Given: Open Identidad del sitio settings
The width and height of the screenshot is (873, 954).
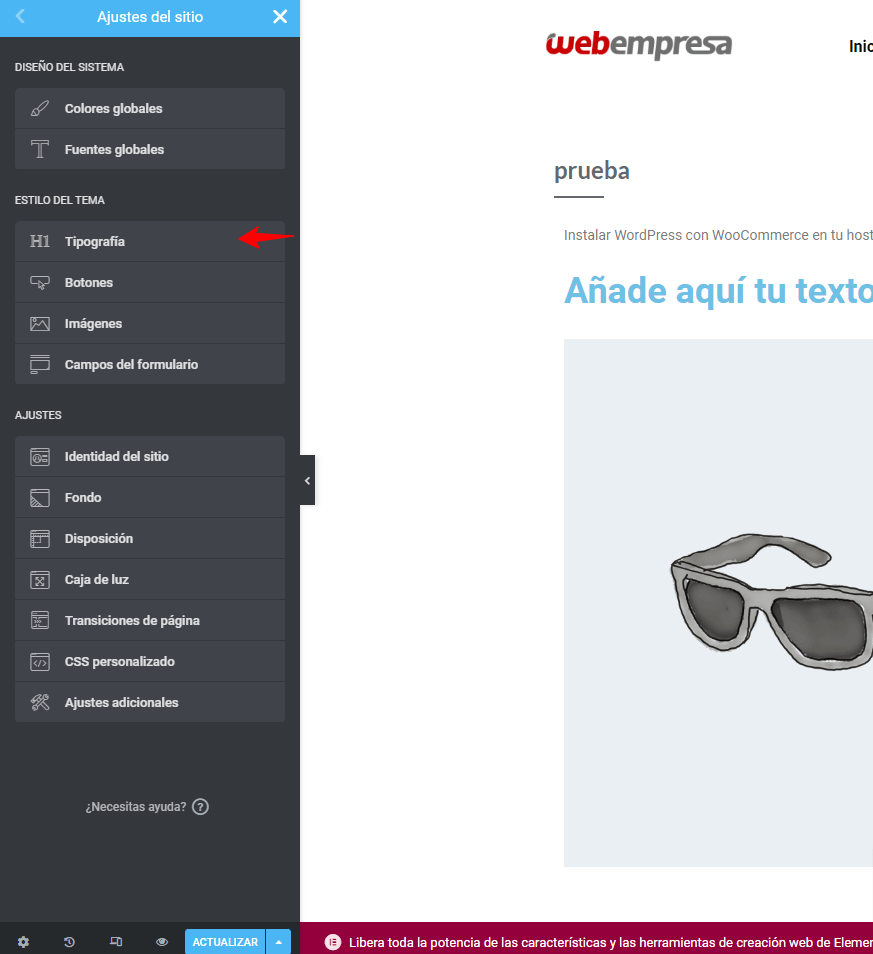Looking at the screenshot, I should [150, 456].
